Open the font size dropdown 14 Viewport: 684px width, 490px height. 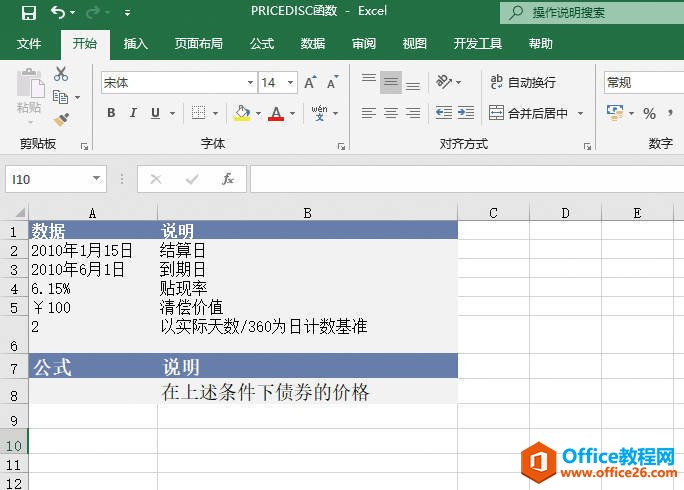(290, 82)
